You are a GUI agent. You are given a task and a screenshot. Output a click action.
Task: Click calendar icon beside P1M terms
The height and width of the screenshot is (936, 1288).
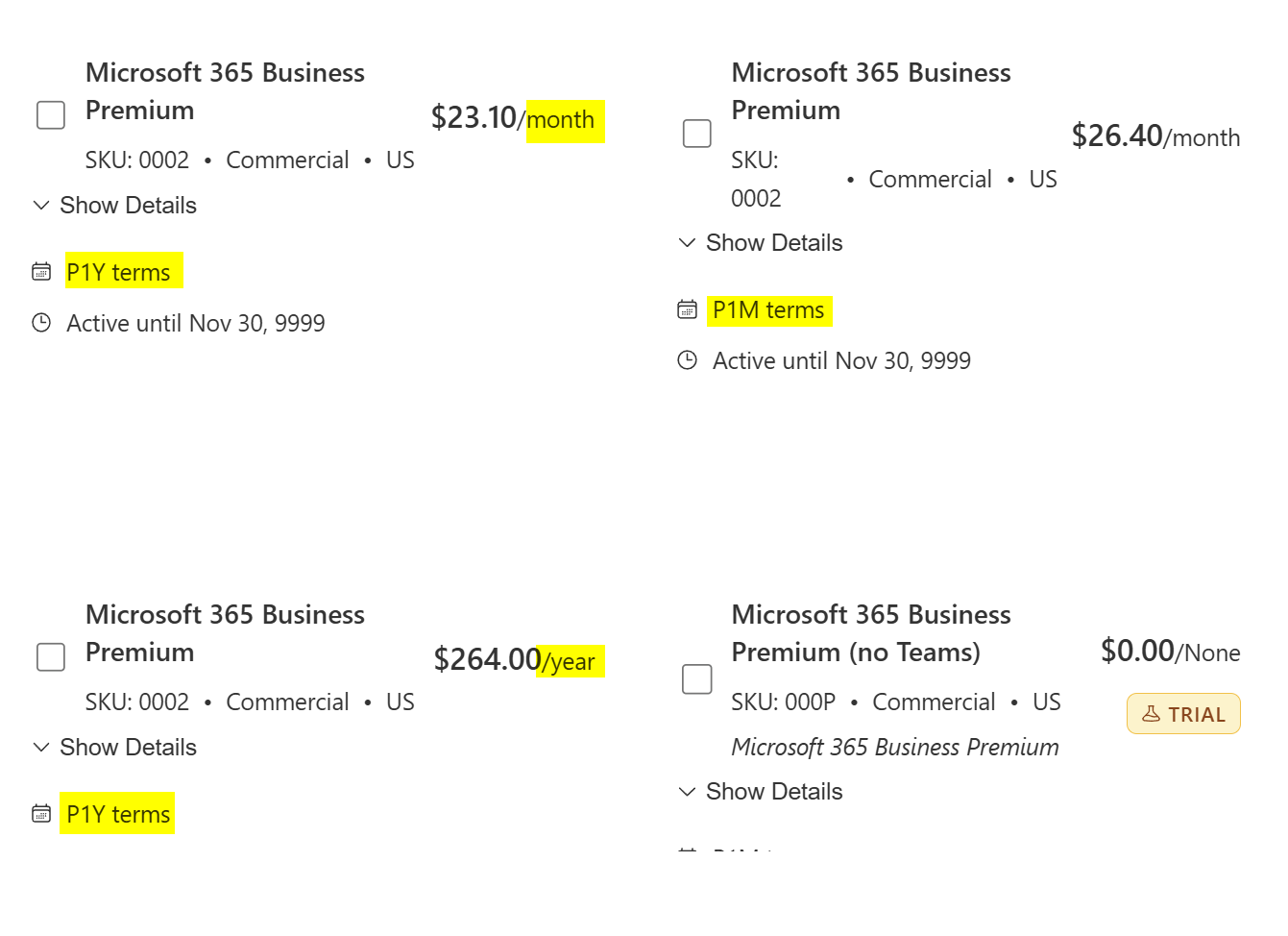point(688,309)
